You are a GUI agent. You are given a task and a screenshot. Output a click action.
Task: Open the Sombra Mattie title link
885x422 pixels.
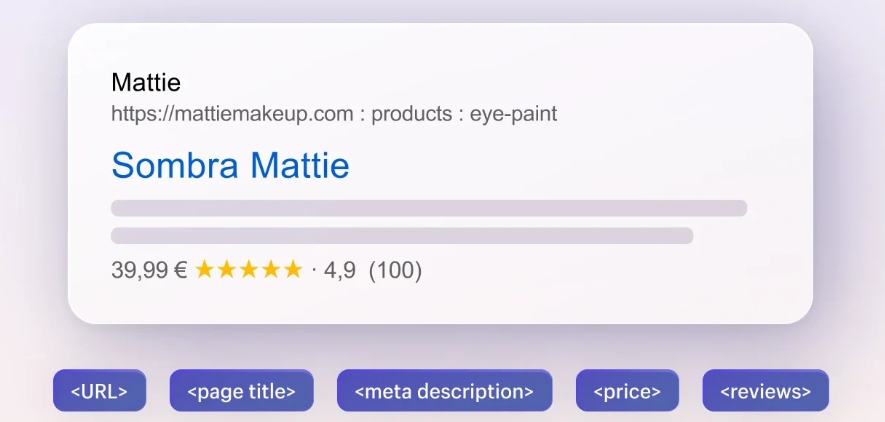click(x=230, y=164)
